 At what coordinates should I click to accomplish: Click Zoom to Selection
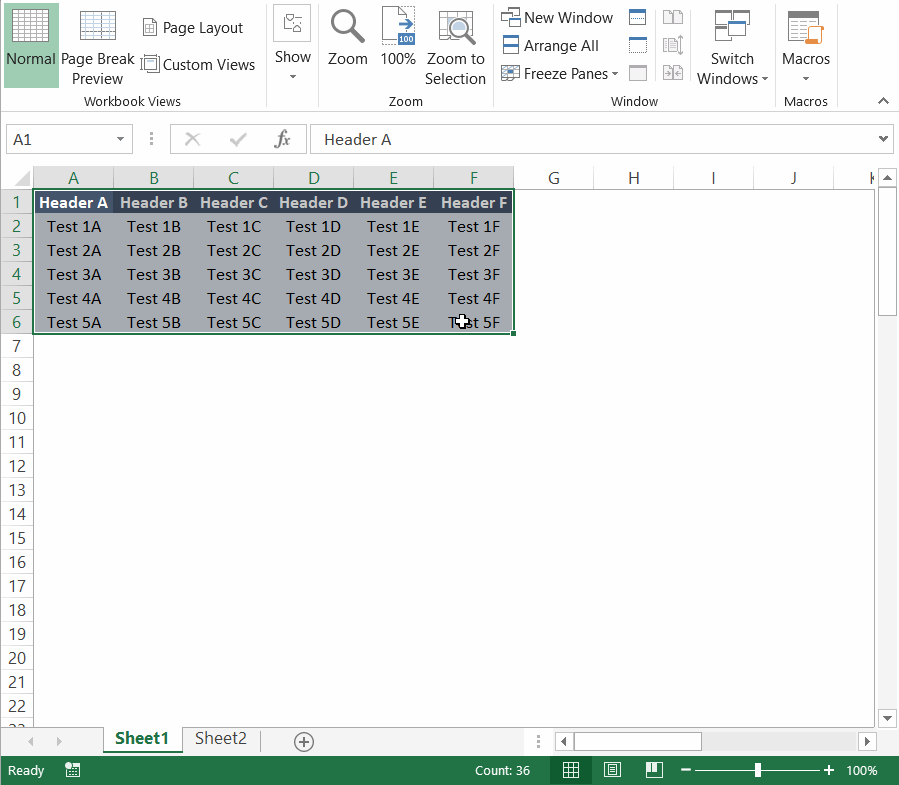click(455, 48)
